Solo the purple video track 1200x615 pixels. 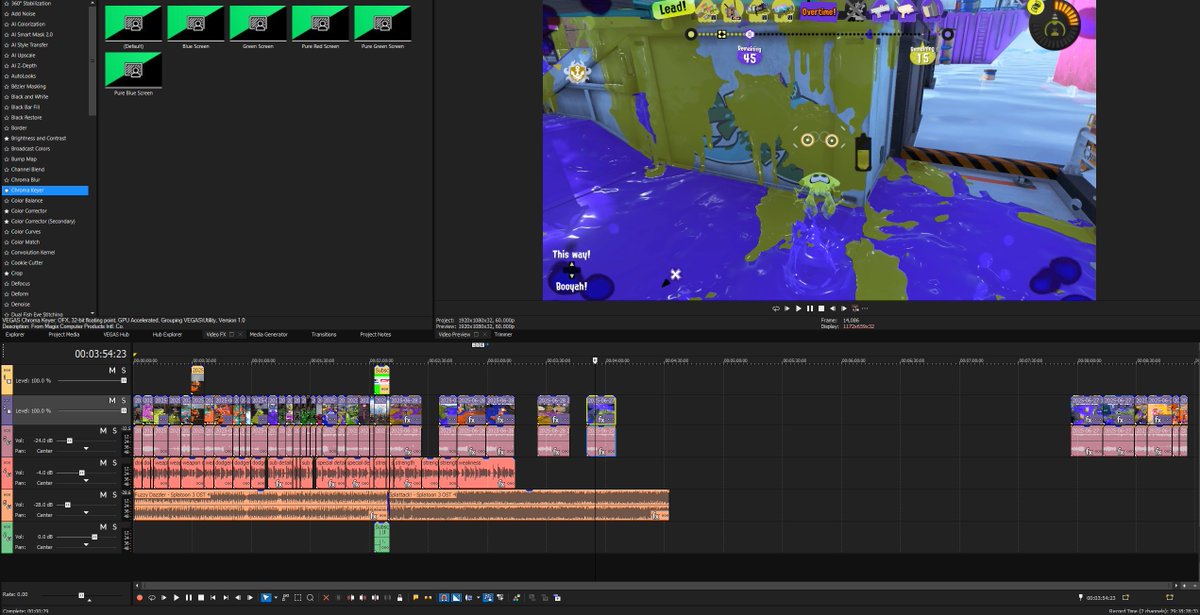[124, 400]
